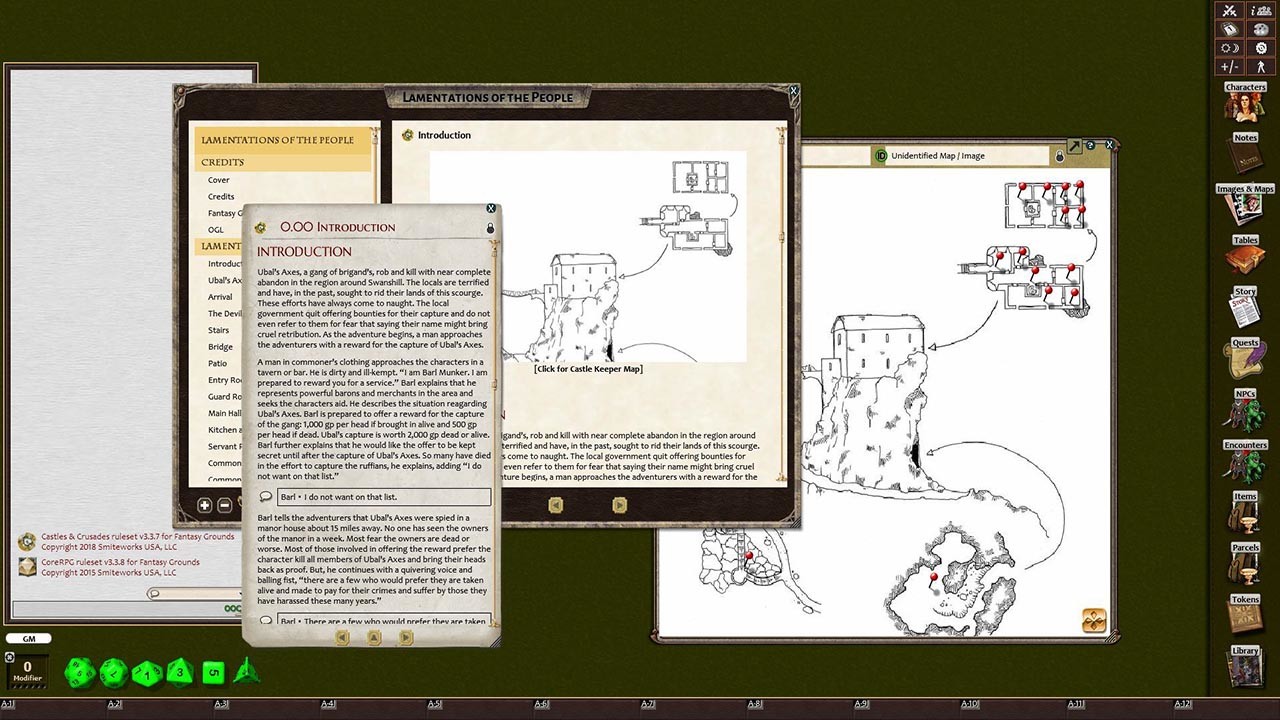This screenshot has height=720, width=1280.
Task: Open the crossed-swords combat icon top right
Action: coord(1228,11)
